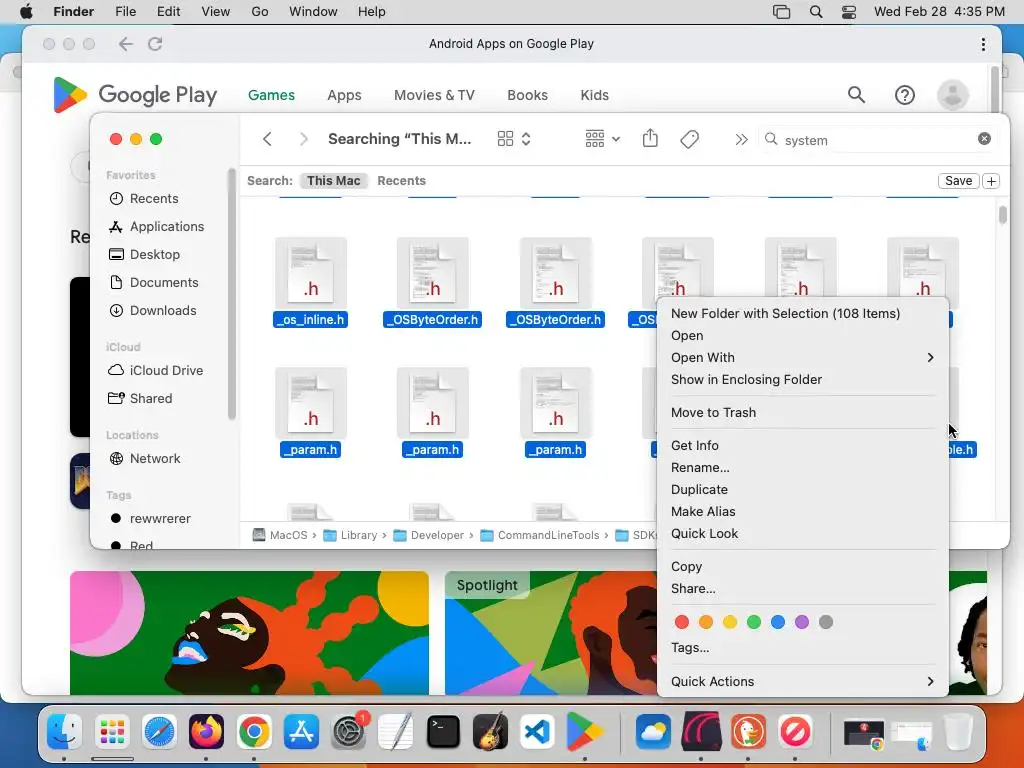Focus the Finder search field containing system
The height and width of the screenshot is (768, 1024).
coord(878,140)
